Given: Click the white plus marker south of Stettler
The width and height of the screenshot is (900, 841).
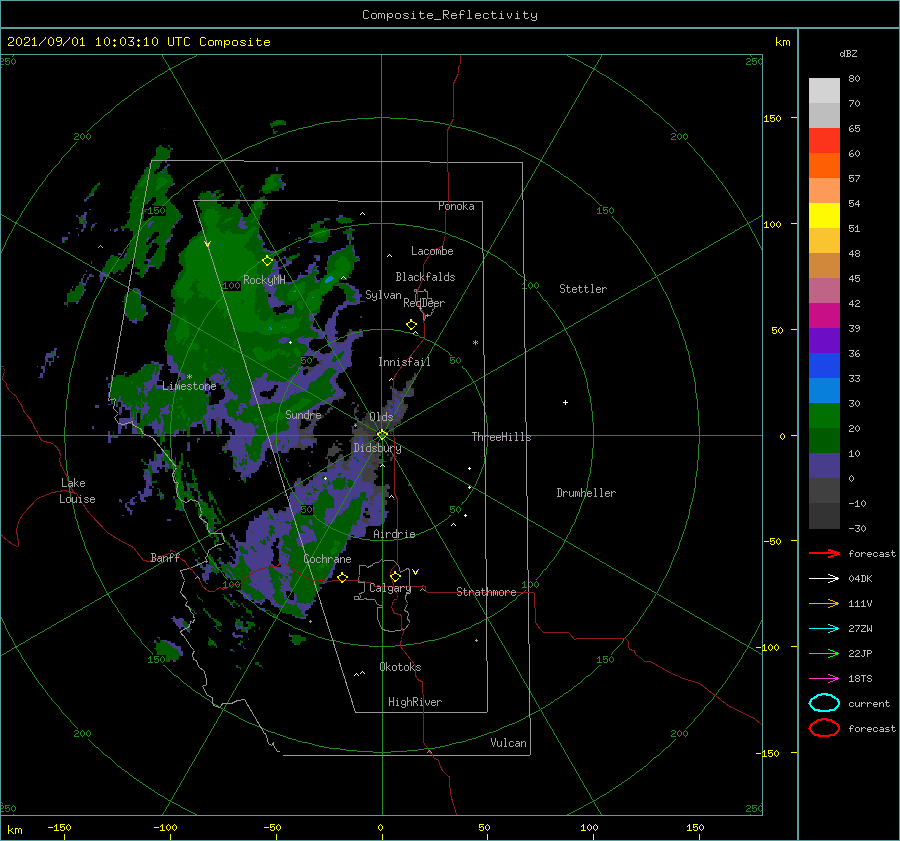Looking at the screenshot, I should pyautogui.click(x=565, y=402).
